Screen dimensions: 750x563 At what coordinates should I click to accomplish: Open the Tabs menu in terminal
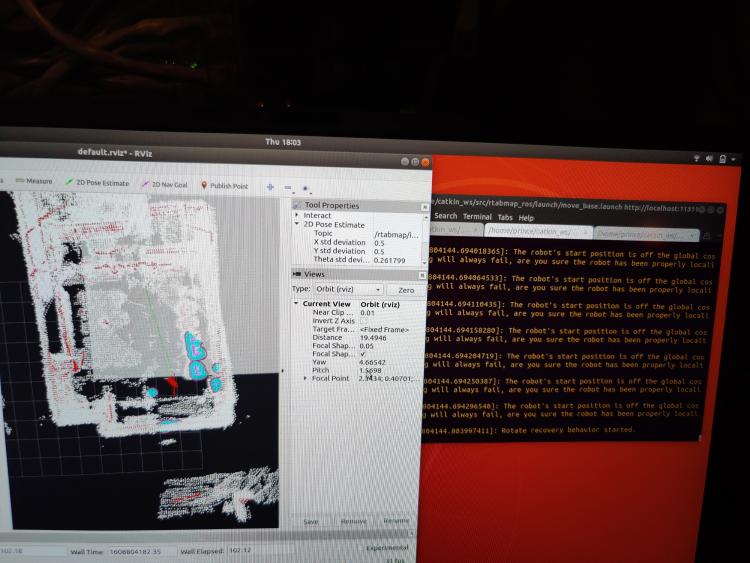[504, 217]
